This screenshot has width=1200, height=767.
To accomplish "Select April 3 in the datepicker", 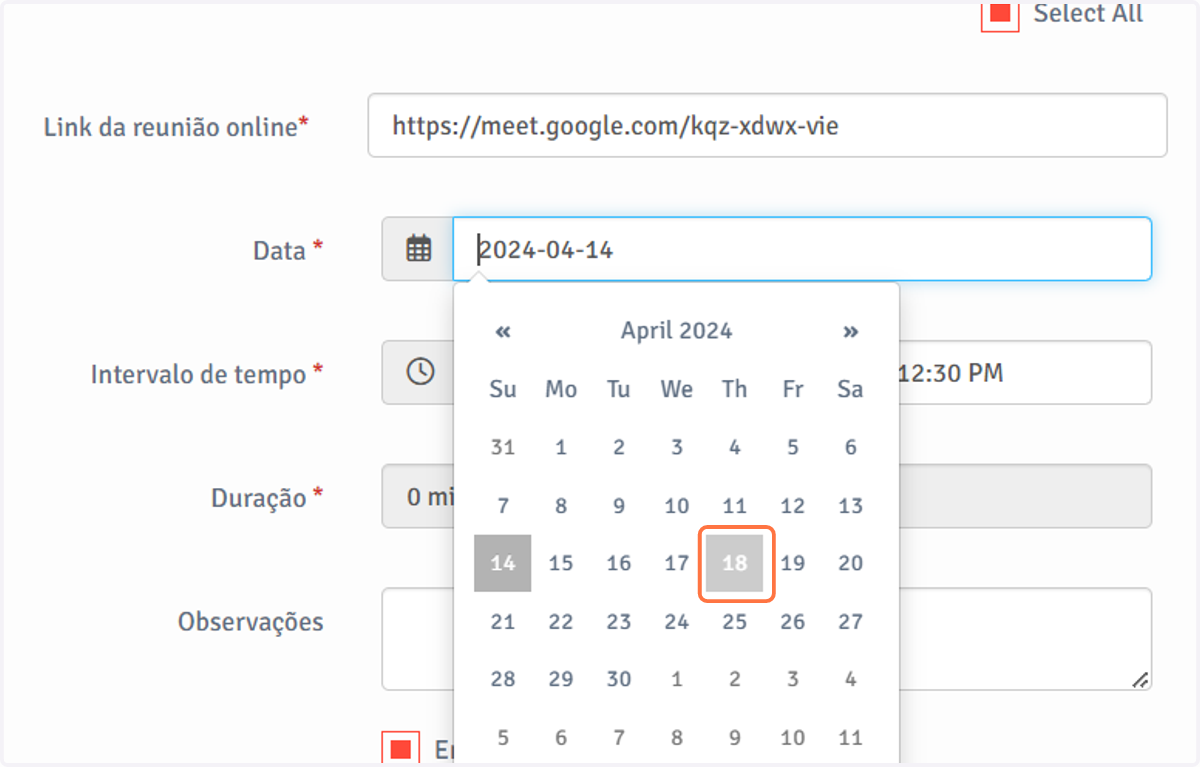I will (x=677, y=447).
